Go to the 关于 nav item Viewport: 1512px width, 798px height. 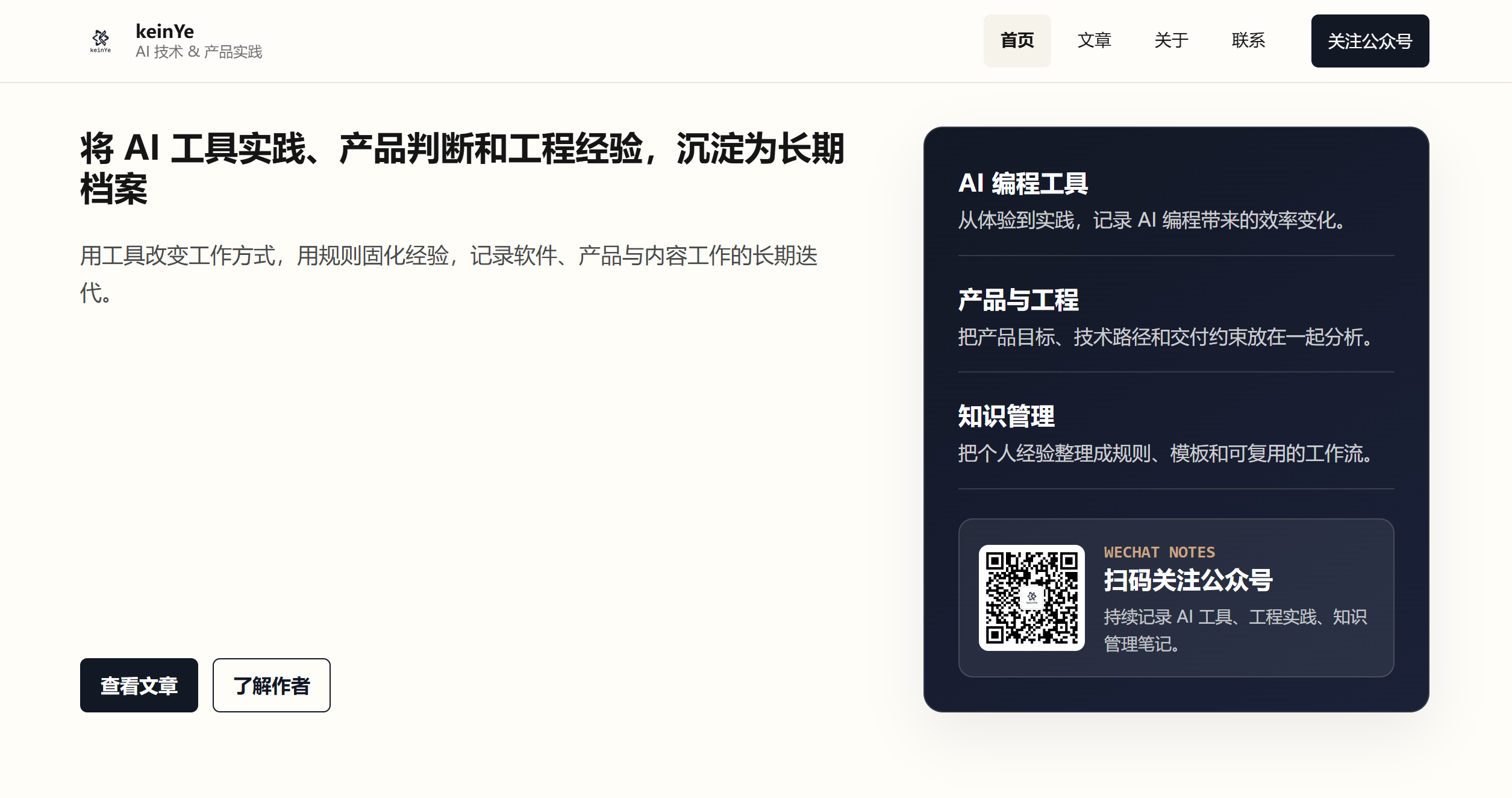coord(1171,41)
